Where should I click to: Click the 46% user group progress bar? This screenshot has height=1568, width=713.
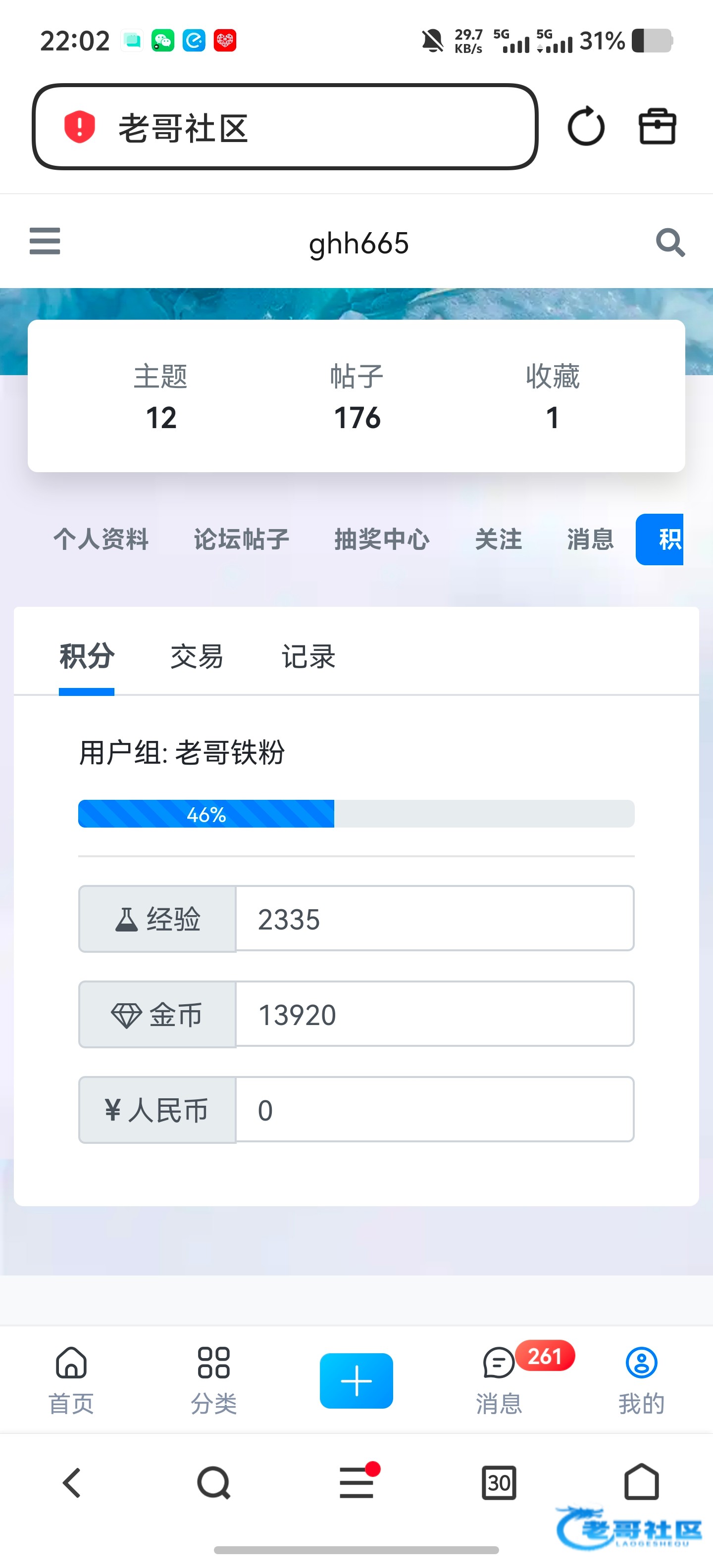356,814
